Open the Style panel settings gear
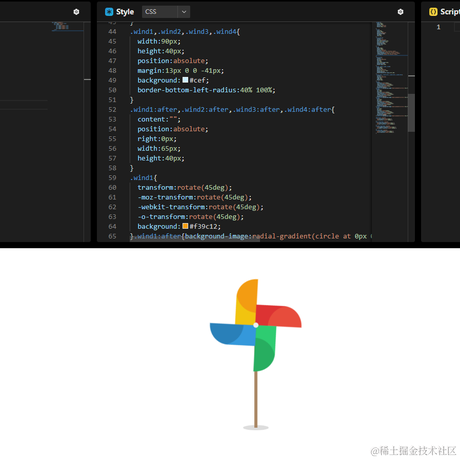The width and height of the screenshot is (460, 460). [400, 12]
